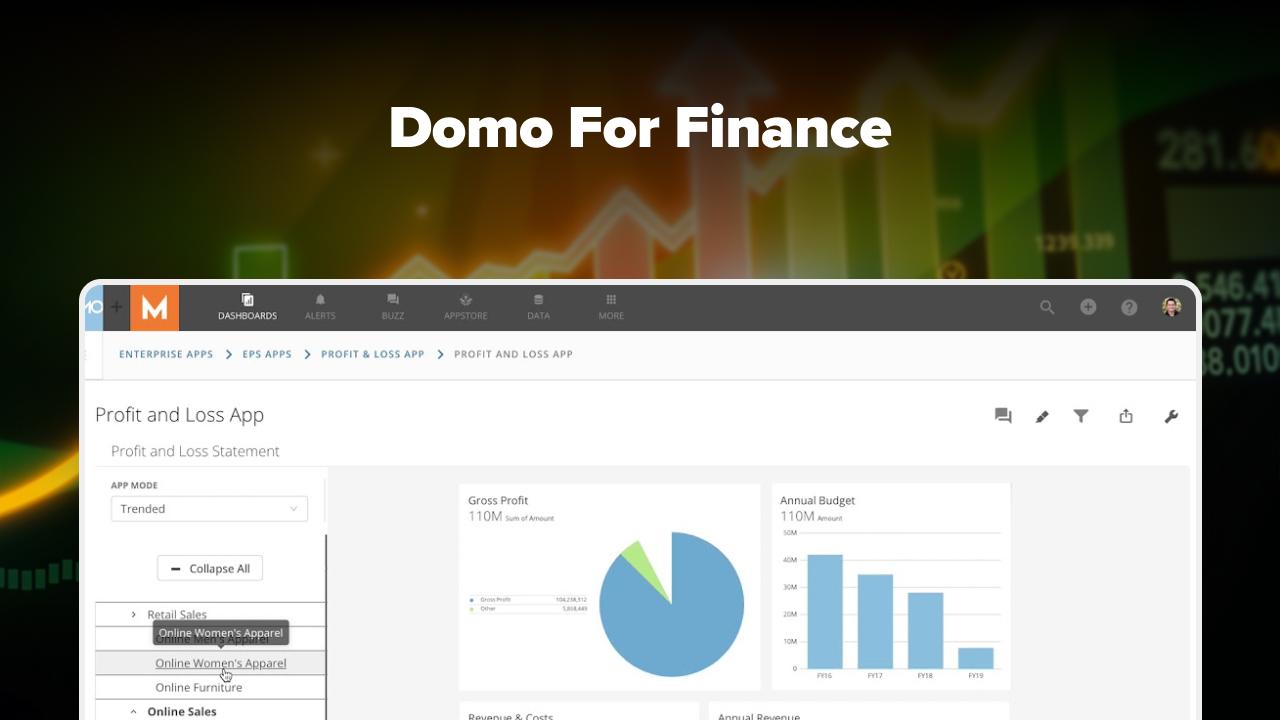
Task: Expand the Retail Sales tree item
Action: [134, 614]
